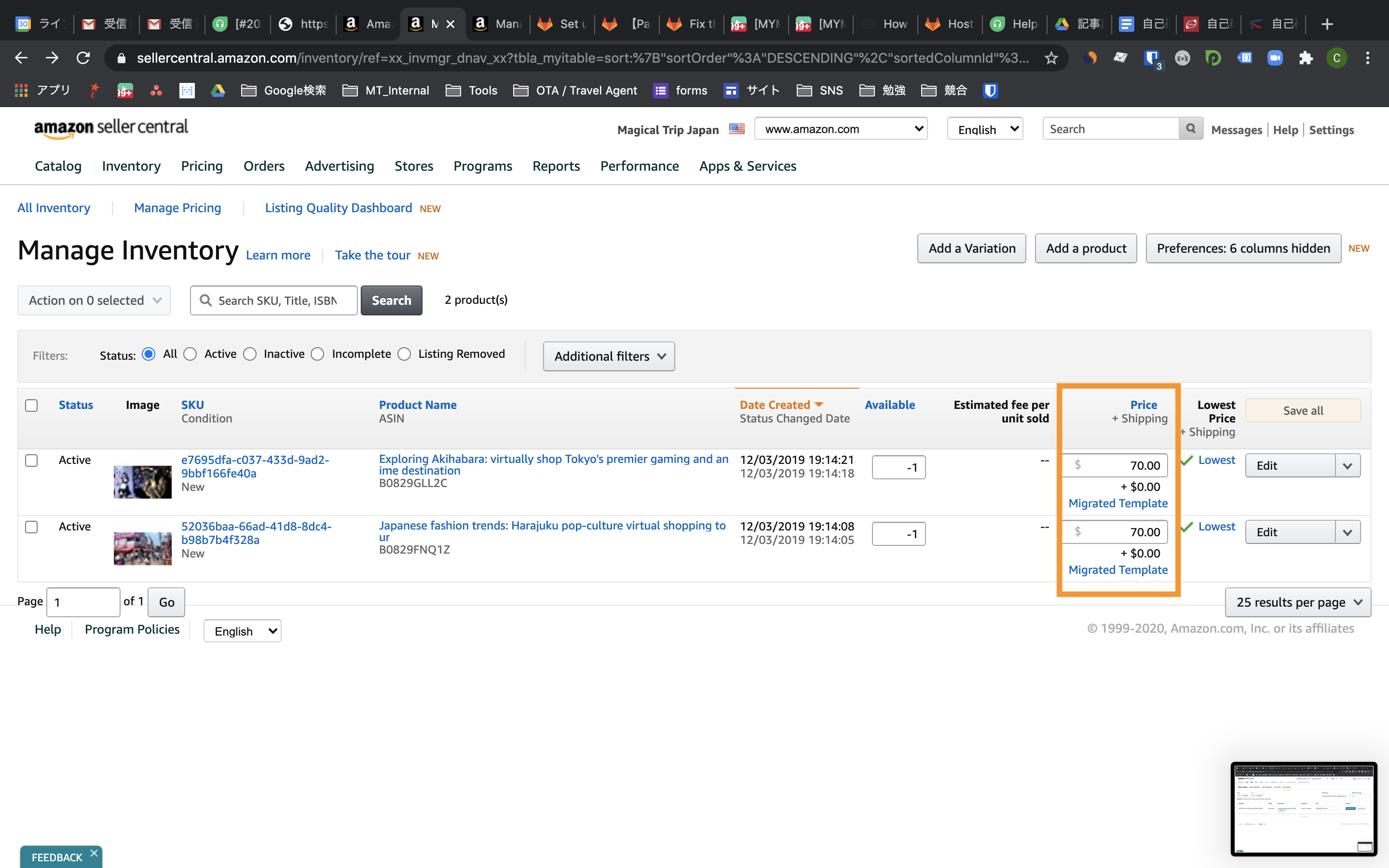Go to the Manage Pricing tab
This screenshot has height=868, width=1389.
(x=177, y=208)
